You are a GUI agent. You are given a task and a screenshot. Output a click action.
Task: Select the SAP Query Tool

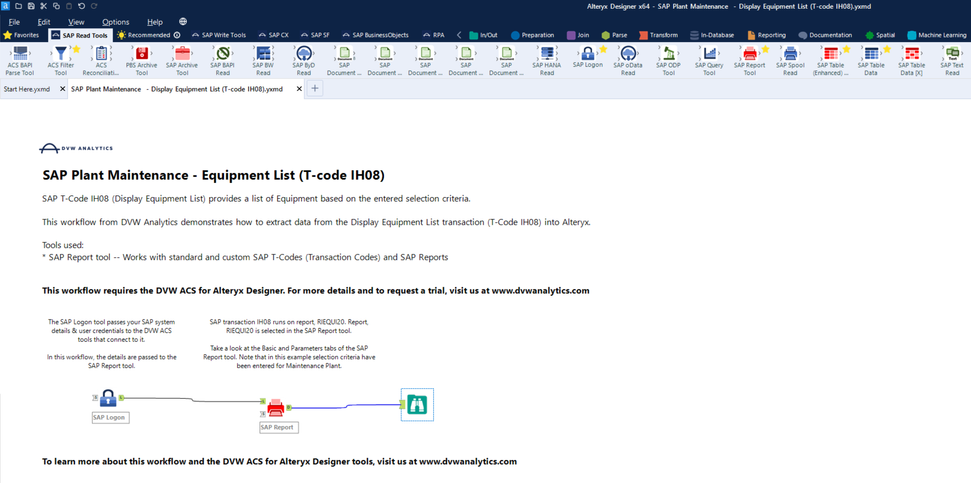coord(708,61)
